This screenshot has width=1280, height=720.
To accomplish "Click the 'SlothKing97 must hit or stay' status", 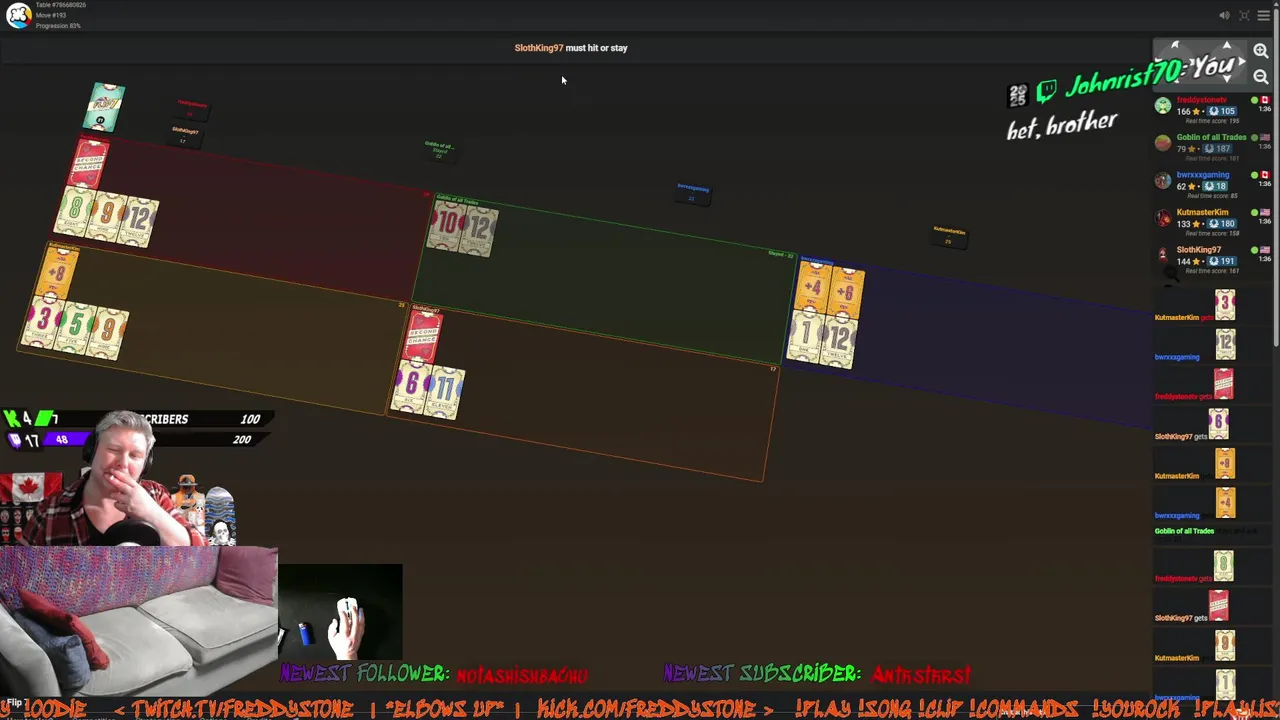I will 571,48.
